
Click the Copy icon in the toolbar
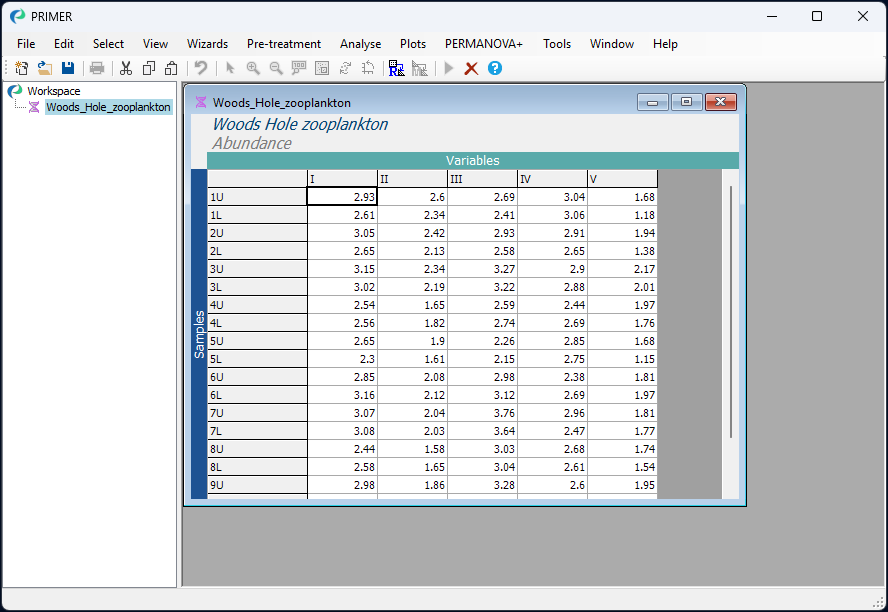point(149,68)
